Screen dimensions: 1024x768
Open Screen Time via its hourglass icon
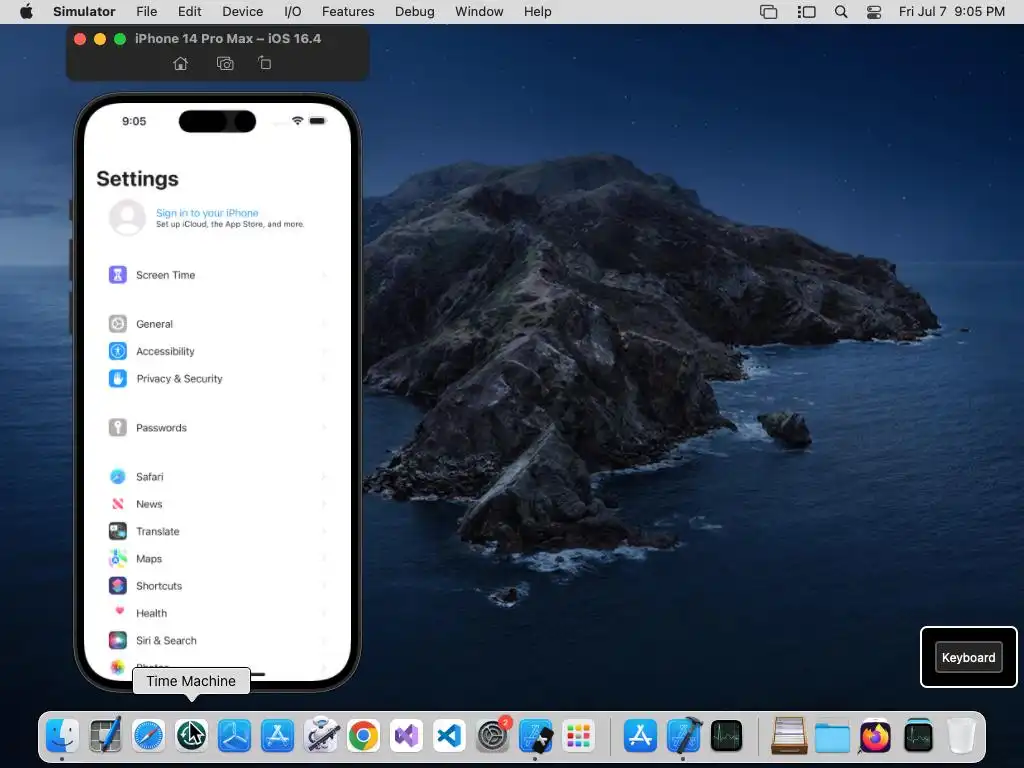tap(118, 274)
